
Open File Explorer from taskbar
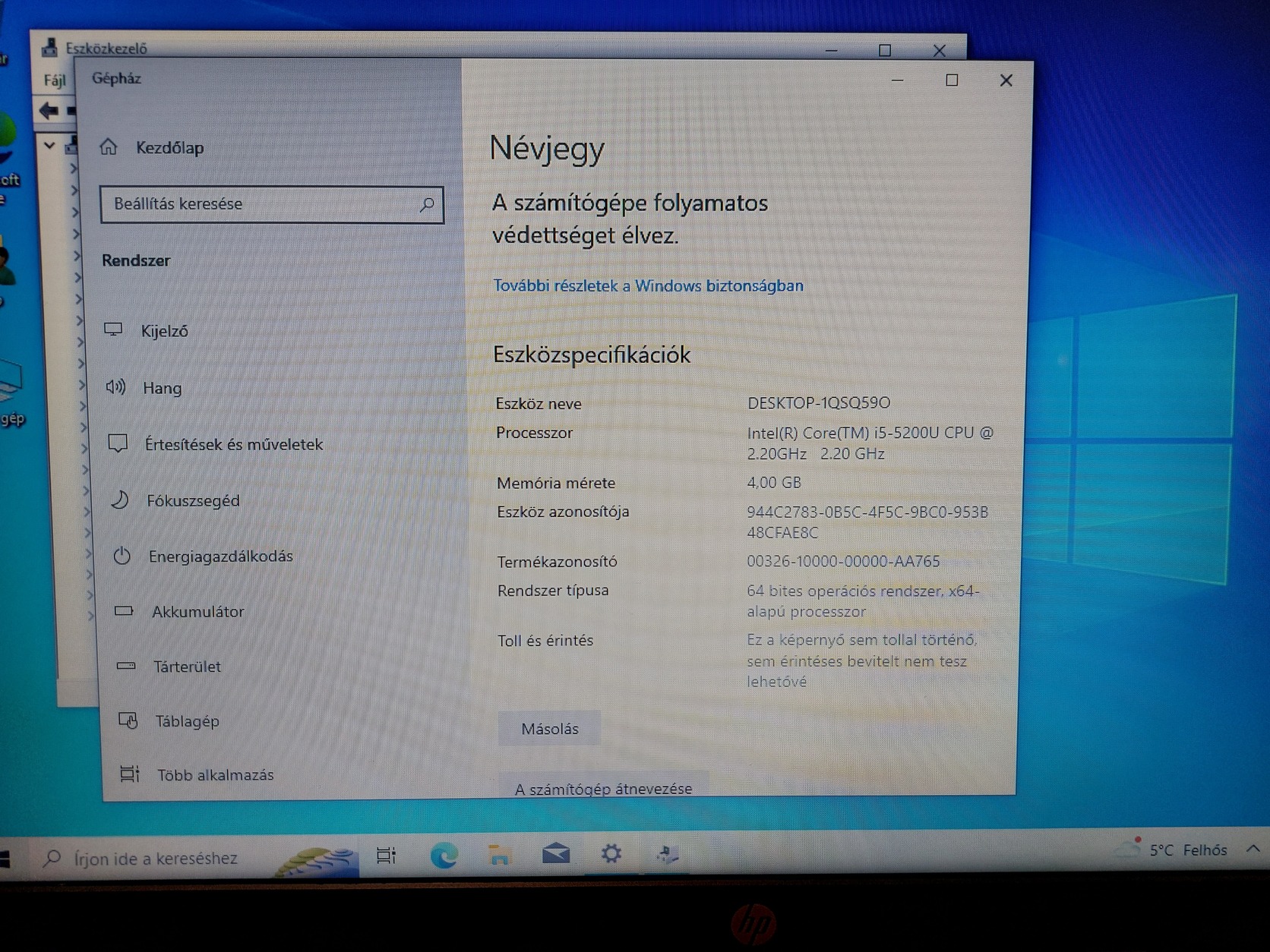[x=499, y=855]
